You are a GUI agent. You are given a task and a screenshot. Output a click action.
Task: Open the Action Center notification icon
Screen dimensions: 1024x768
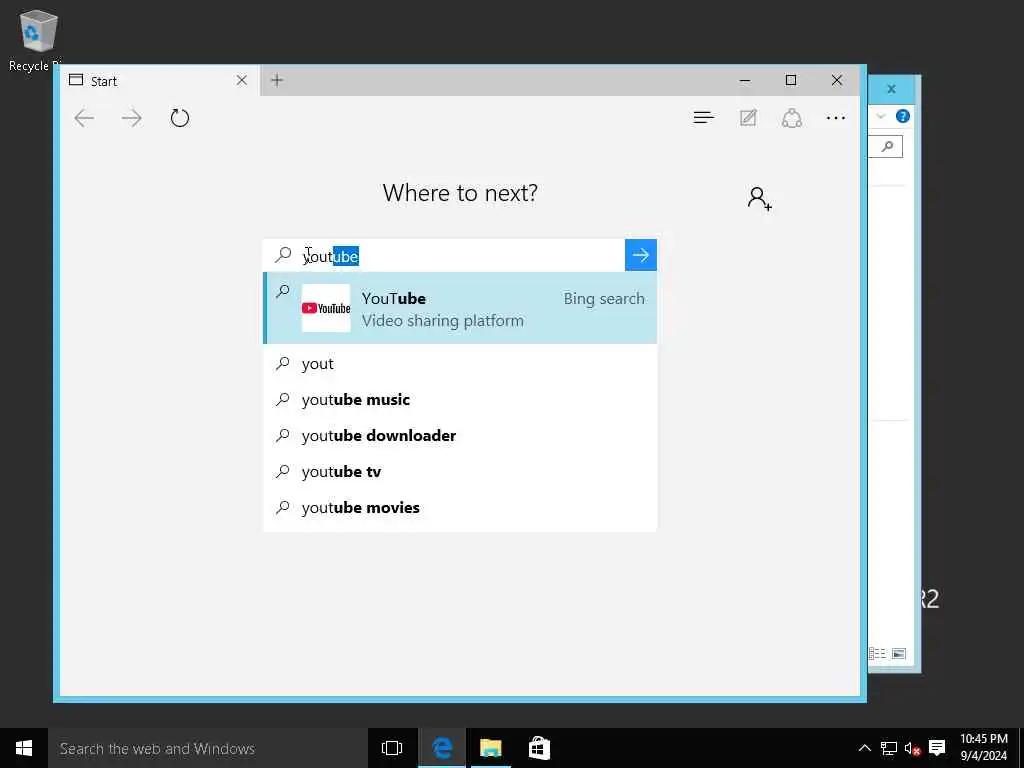point(937,748)
